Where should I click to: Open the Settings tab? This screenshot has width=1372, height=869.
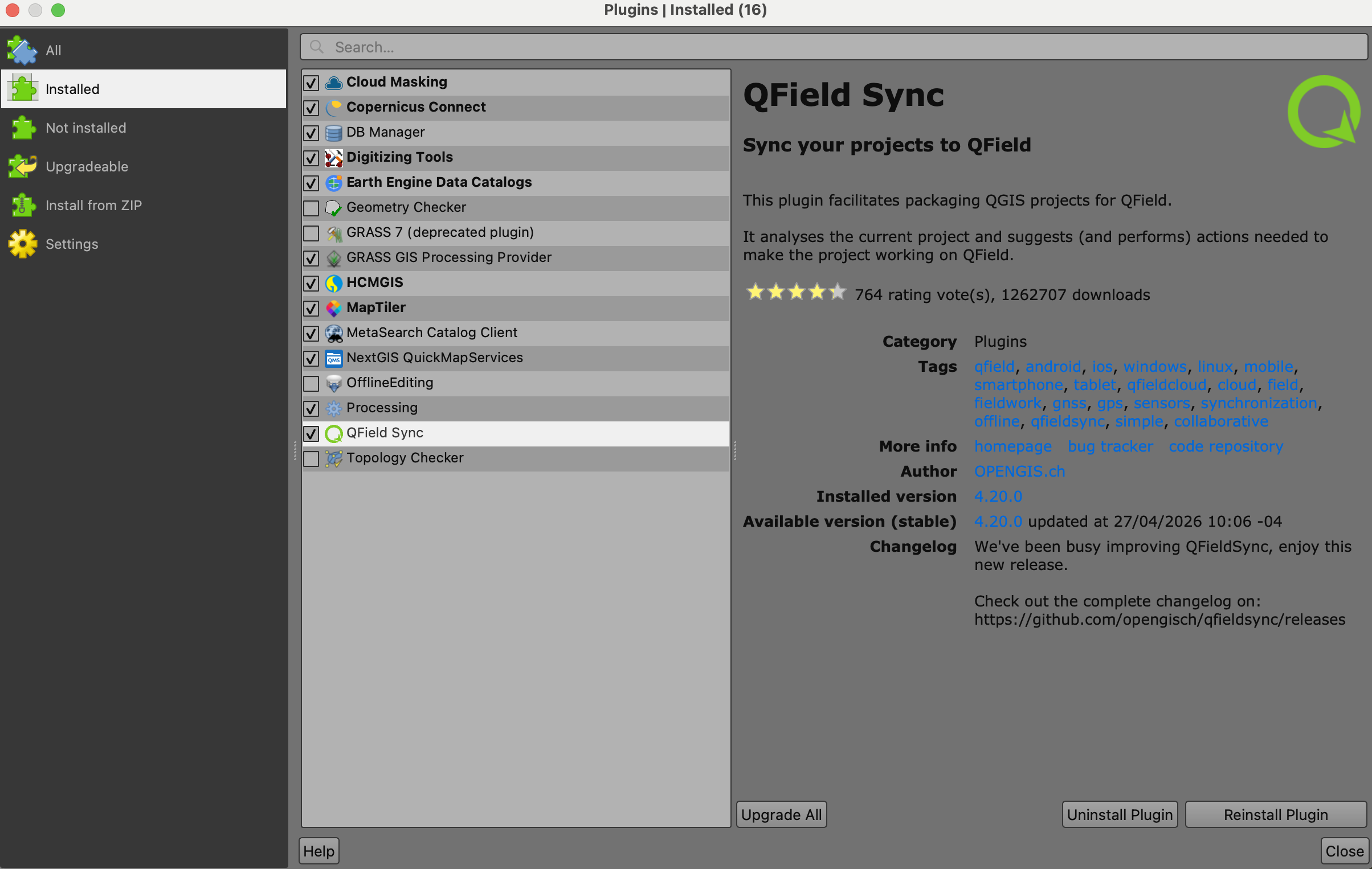click(x=144, y=244)
